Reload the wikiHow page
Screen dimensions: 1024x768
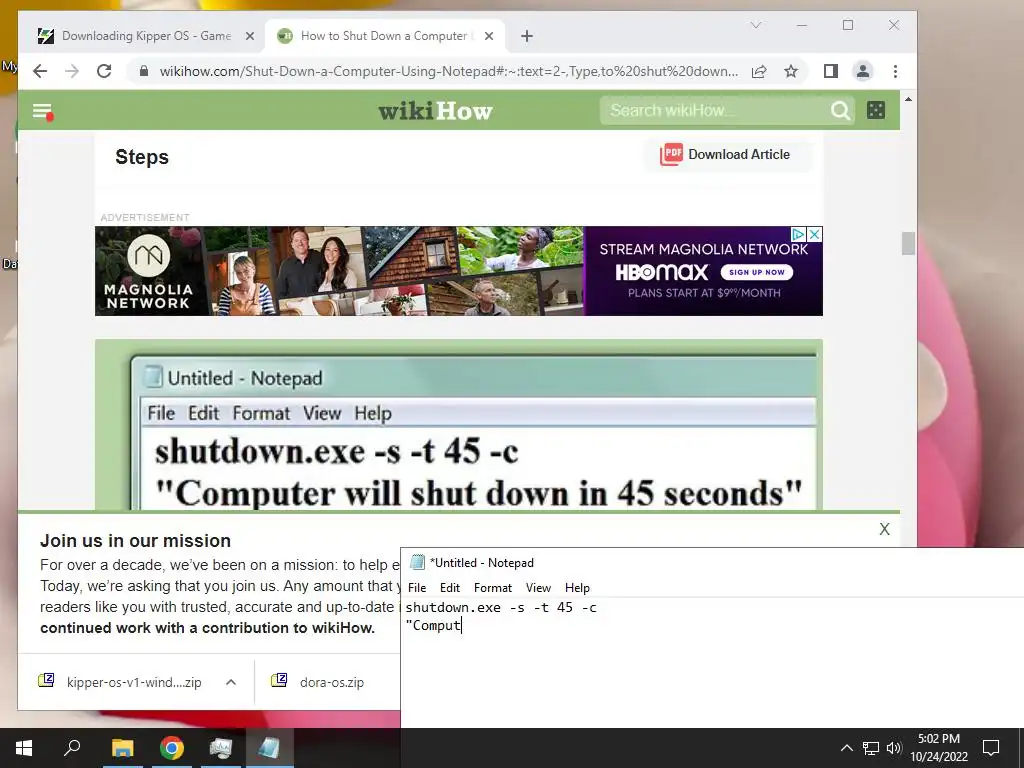104,71
